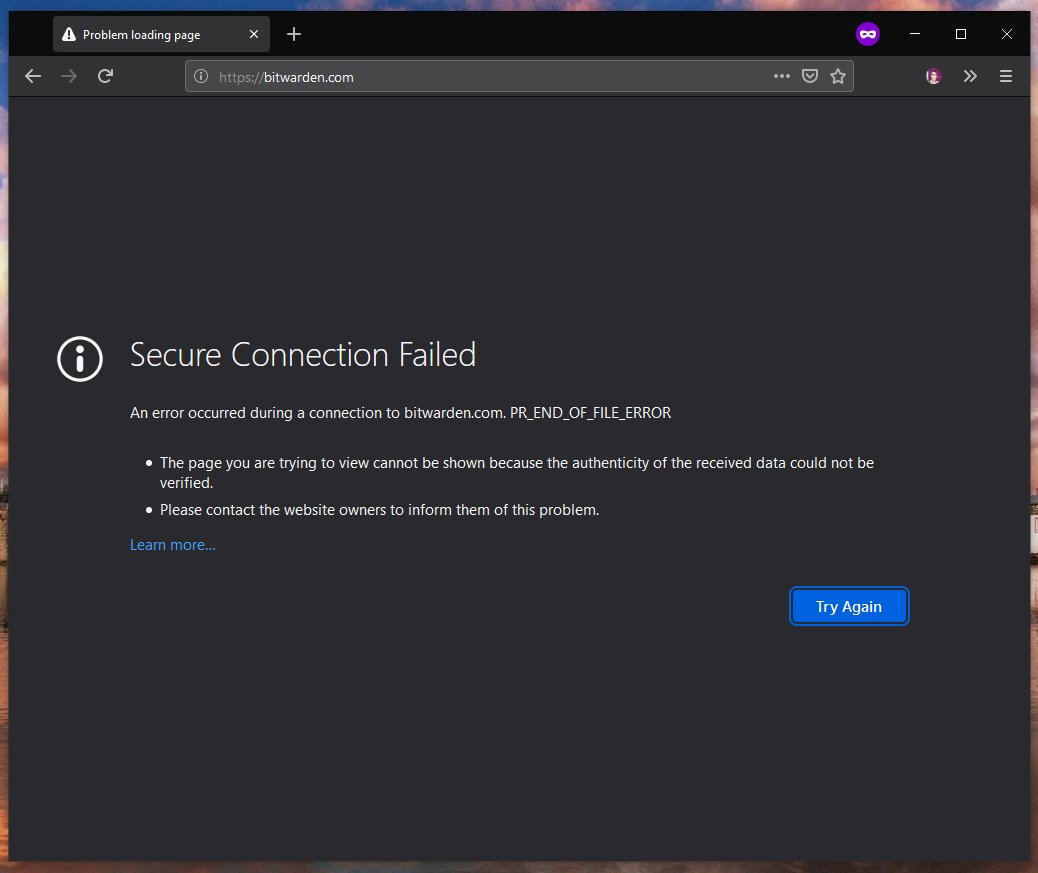Click the info icon beside Secure Connection Failed
1038x873 pixels.
79,359
